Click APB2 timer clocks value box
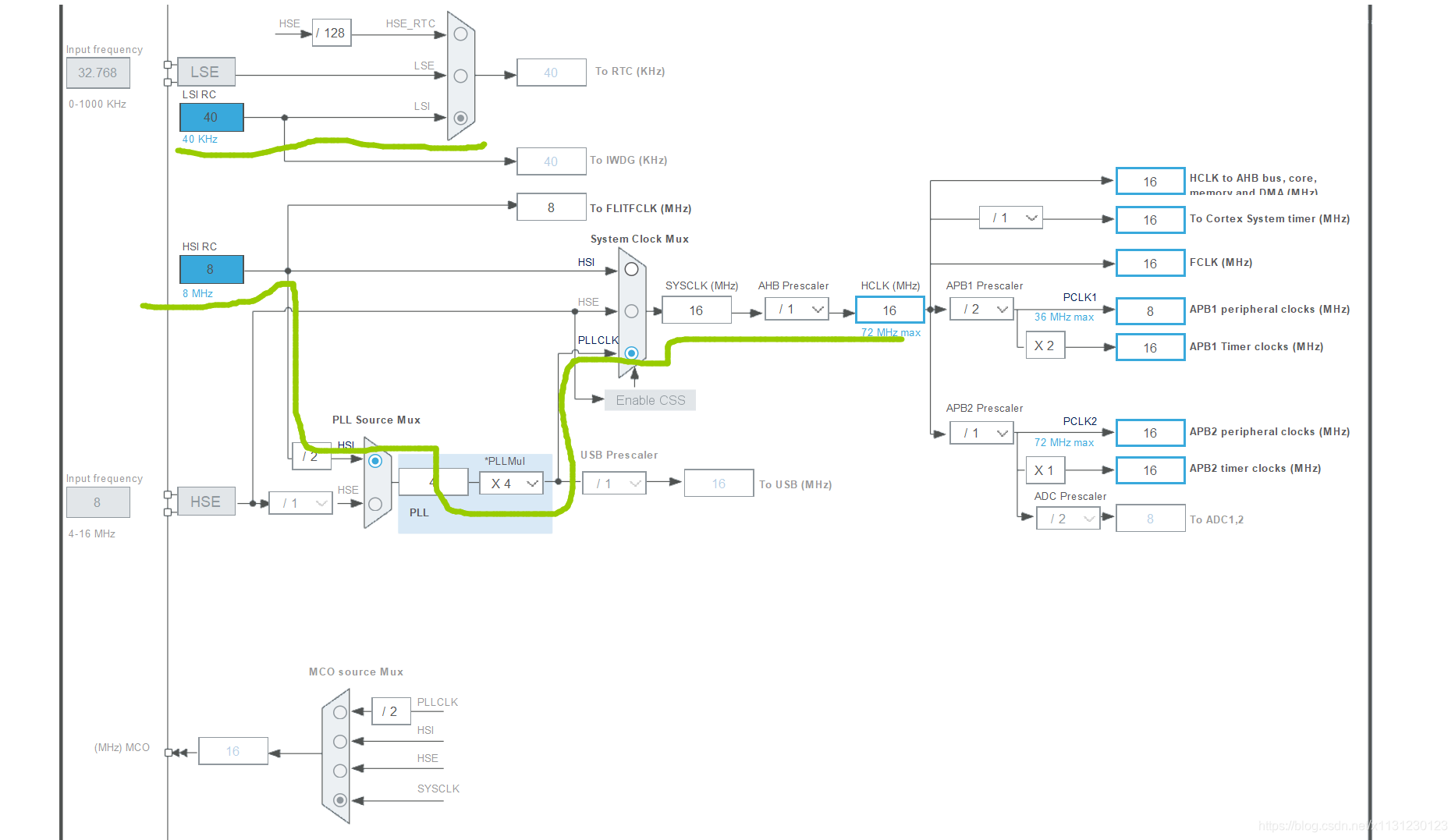 pos(1151,470)
